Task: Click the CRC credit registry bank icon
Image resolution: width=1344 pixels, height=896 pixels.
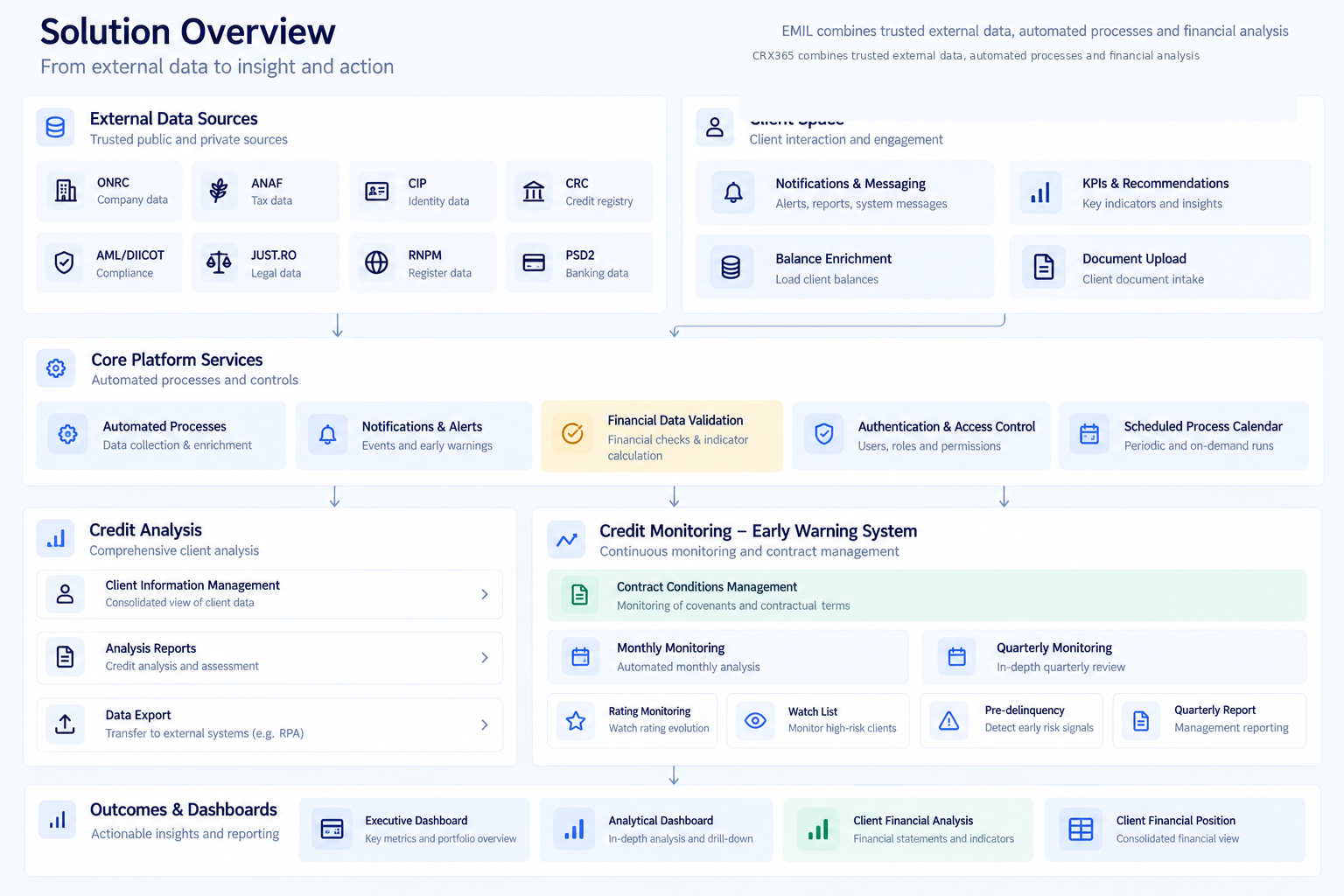Action: pyautogui.click(x=534, y=191)
